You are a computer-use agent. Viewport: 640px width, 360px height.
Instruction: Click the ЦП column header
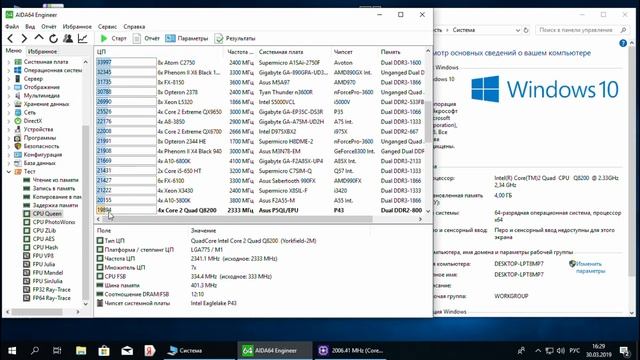pyautogui.click(x=159, y=52)
